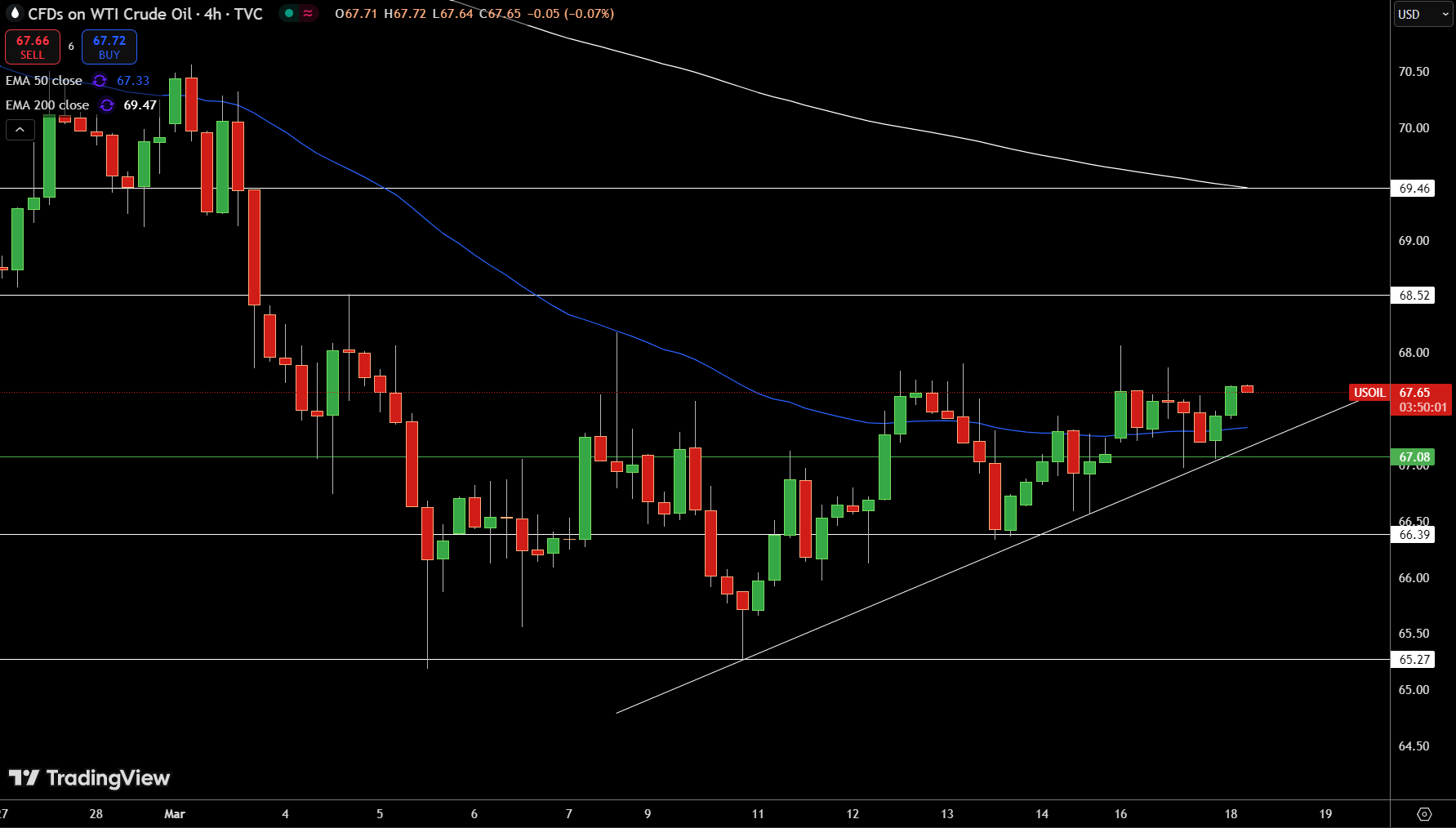
Task: Click the 69.00 price axis label
Action: coord(1414,241)
